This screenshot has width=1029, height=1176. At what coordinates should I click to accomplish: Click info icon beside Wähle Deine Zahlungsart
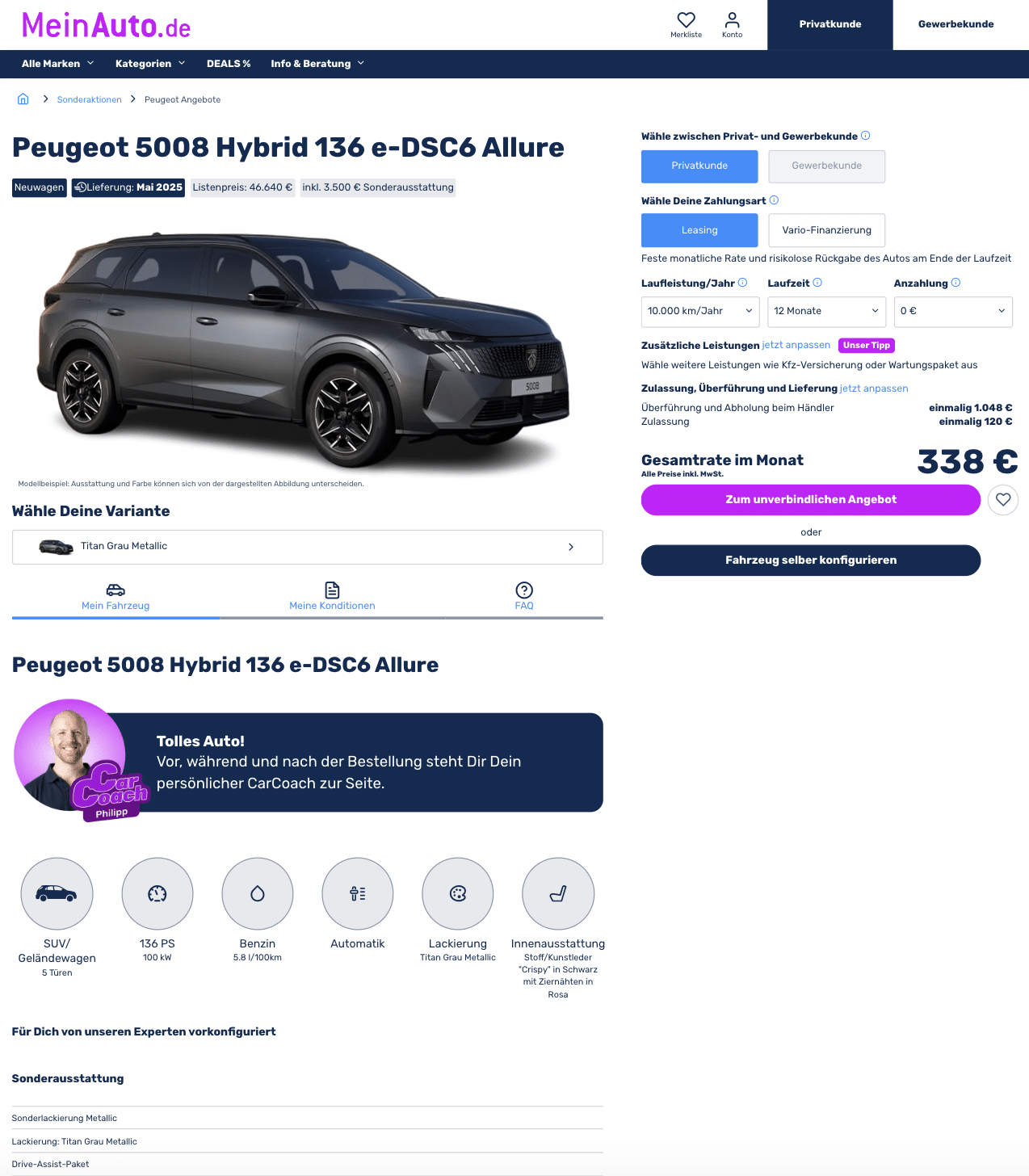point(774,200)
